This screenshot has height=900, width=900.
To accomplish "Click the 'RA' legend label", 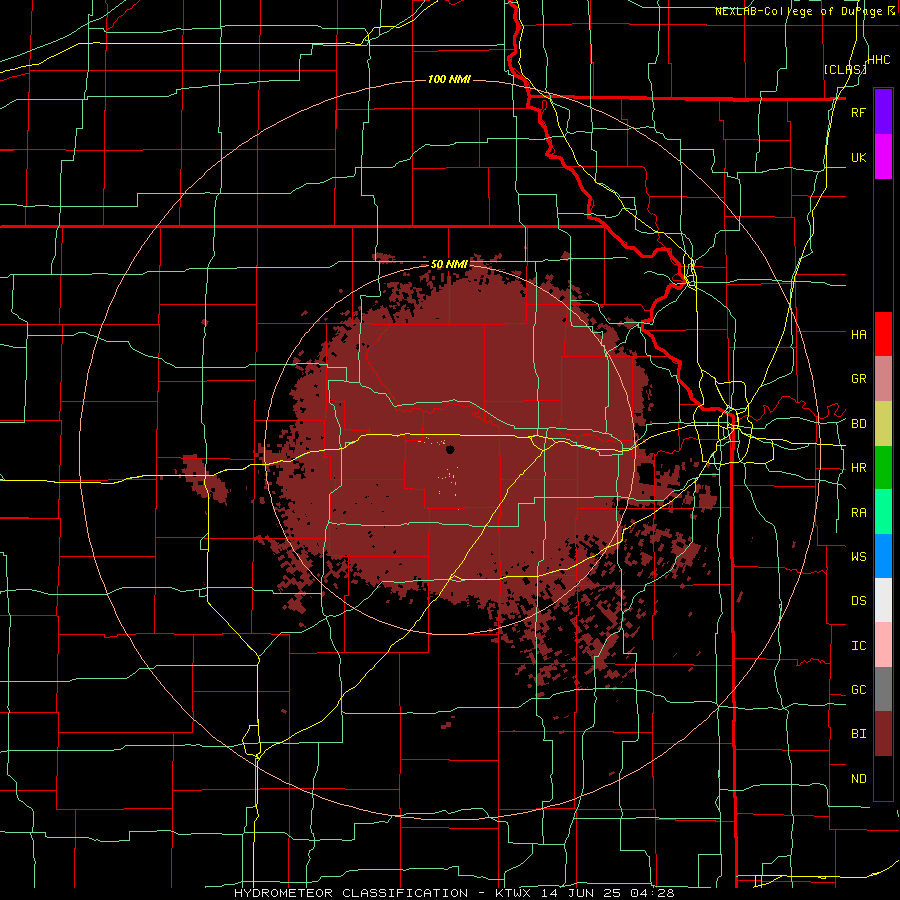I will click(858, 513).
